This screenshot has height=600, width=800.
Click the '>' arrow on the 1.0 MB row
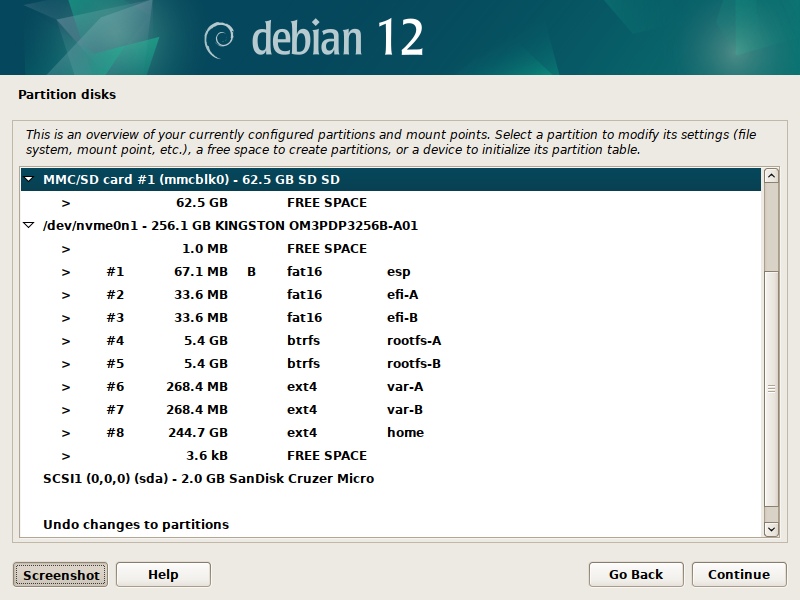pos(66,249)
